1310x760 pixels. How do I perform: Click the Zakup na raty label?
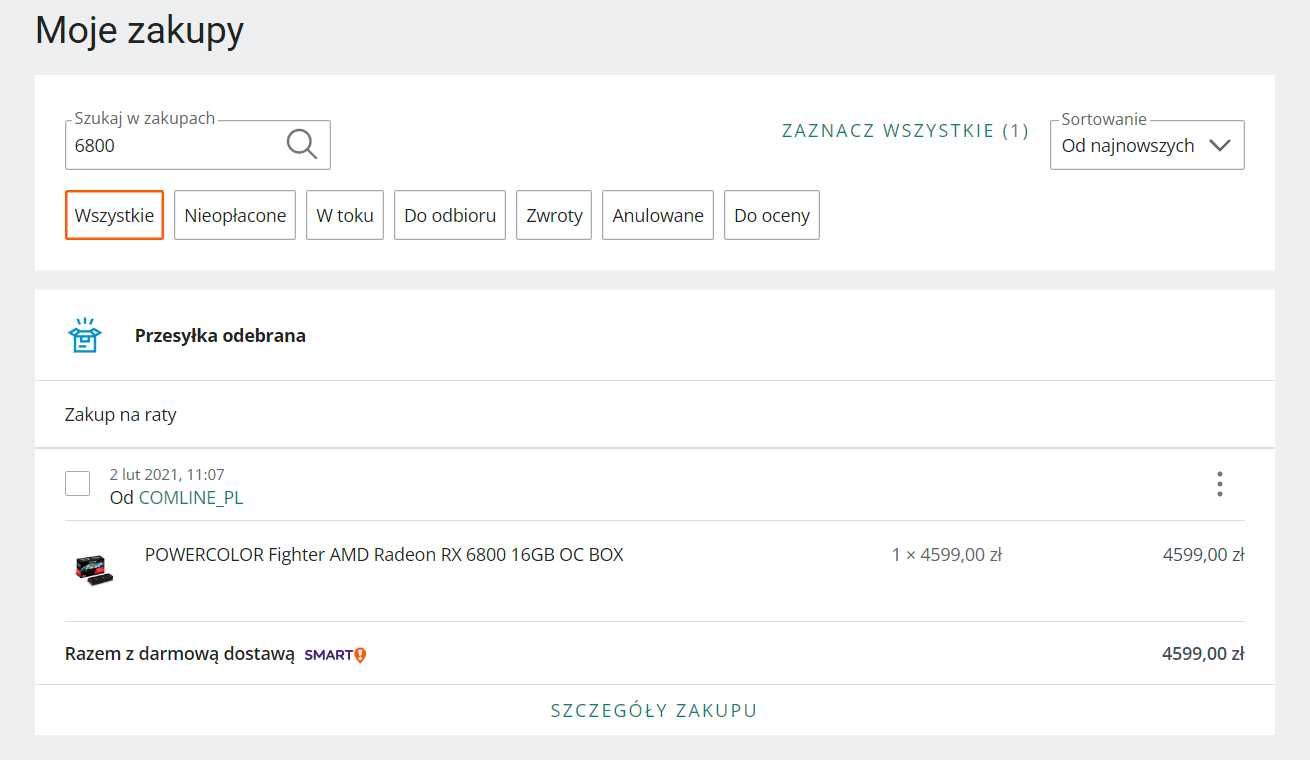click(x=121, y=414)
